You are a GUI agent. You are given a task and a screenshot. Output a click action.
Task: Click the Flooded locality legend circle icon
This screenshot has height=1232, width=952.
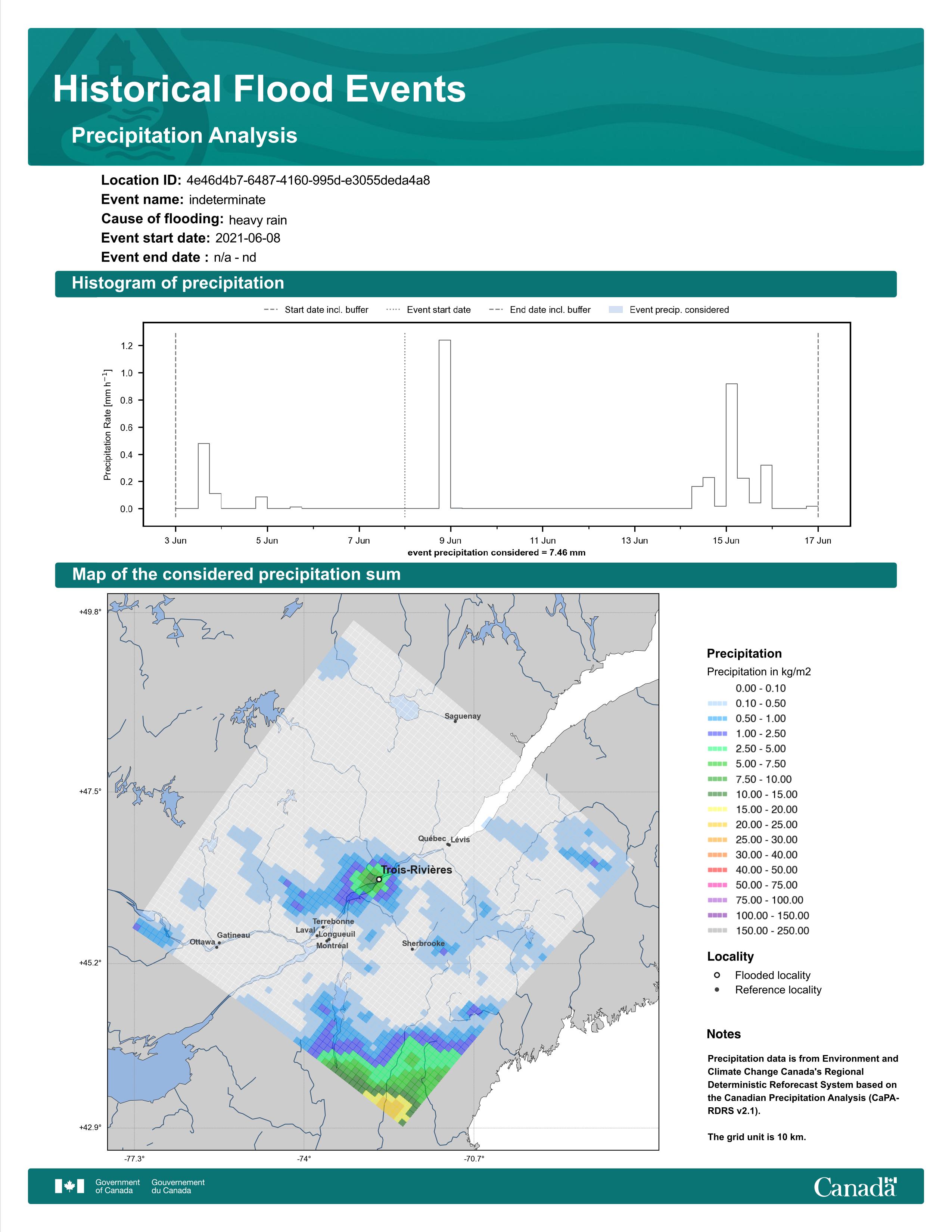[x=717, y=975]
